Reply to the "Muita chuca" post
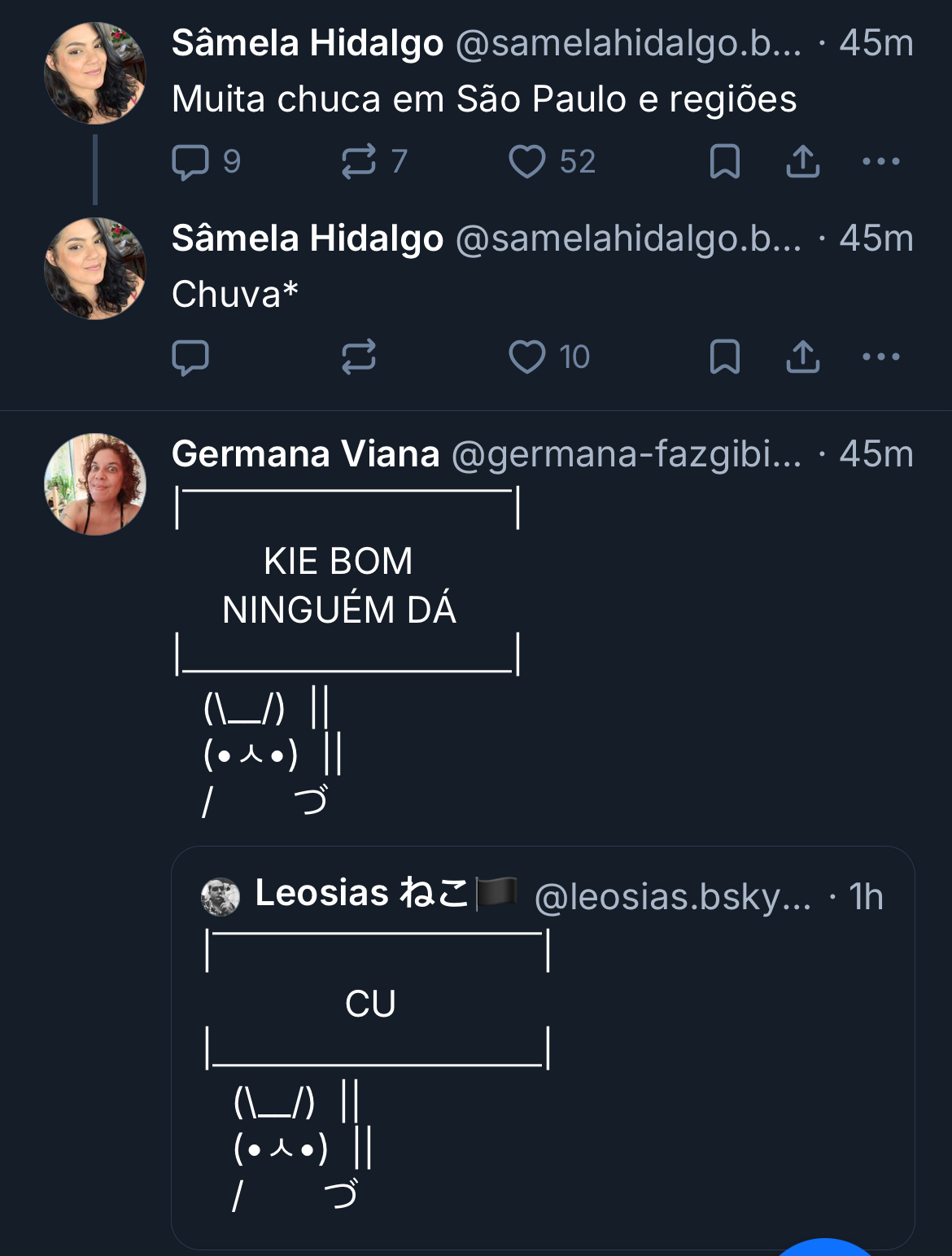 pos(191,161)
